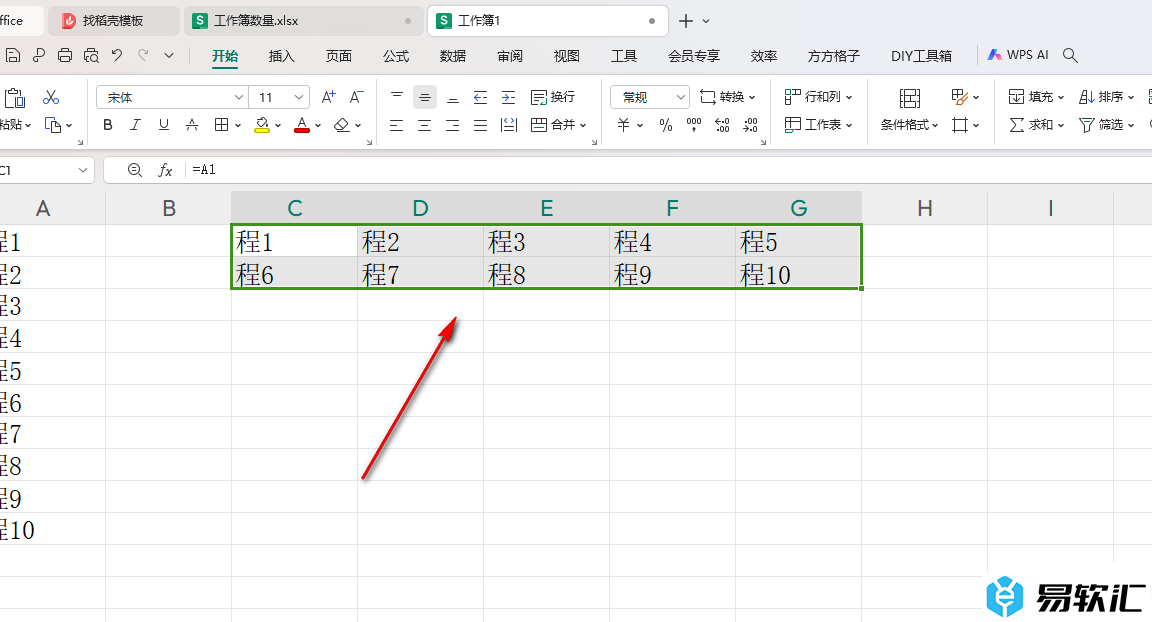
Task: Open the 数据 Data tab
Action: click(x=453, y=56)
